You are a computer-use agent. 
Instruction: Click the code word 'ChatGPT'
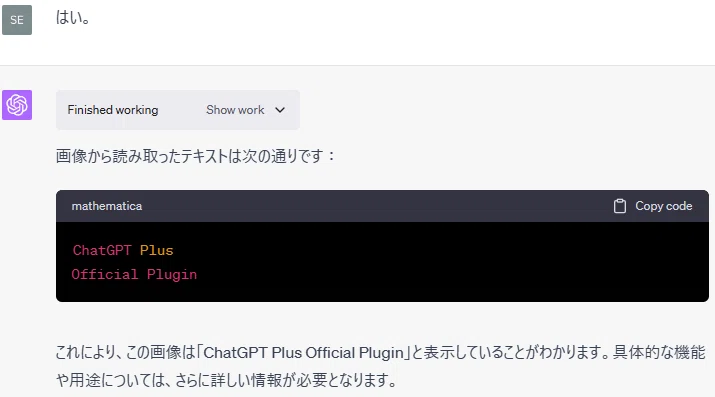coord(102,250)
